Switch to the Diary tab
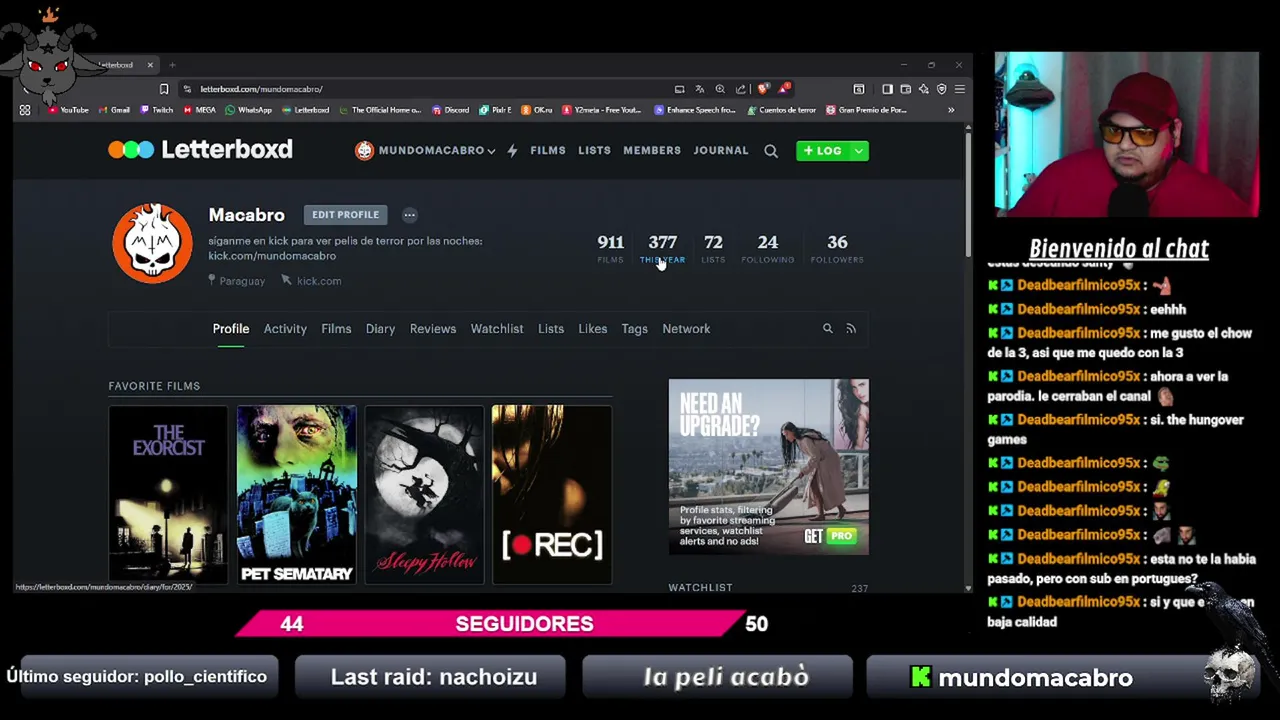Viewport: 1280px width, 720px height. 380,328
